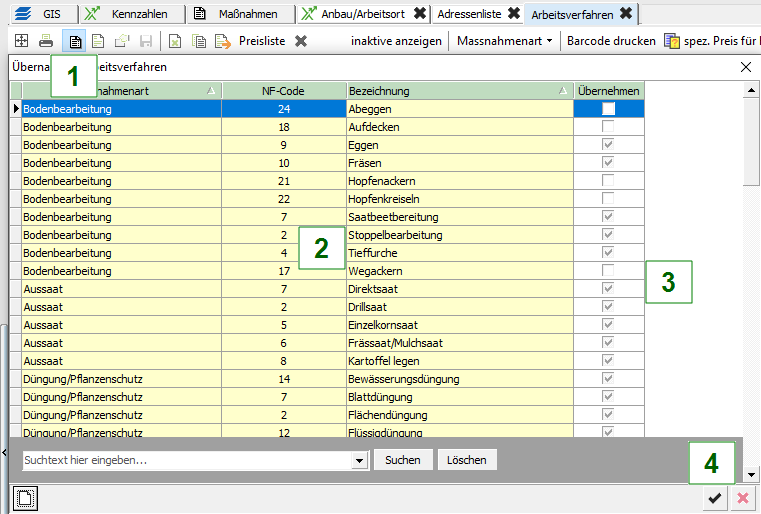Screen dimensions: 761x514
Task: Toggle the Übernehmen checkbox for Aufdecken
Action: point(608,127)
